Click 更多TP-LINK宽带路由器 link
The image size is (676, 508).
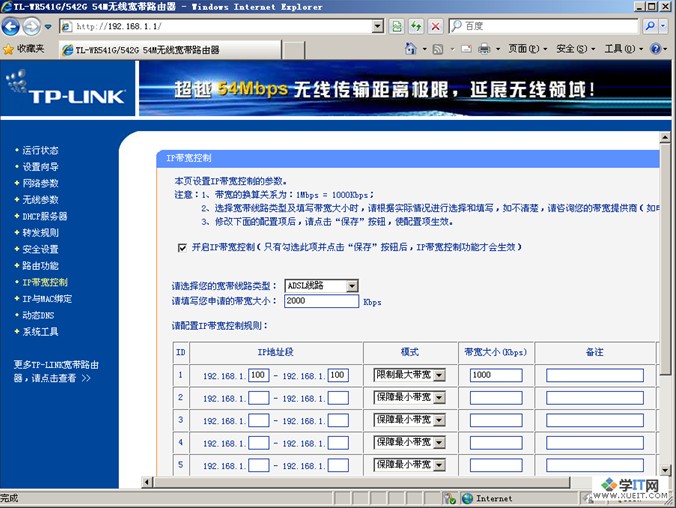(56, 371)
